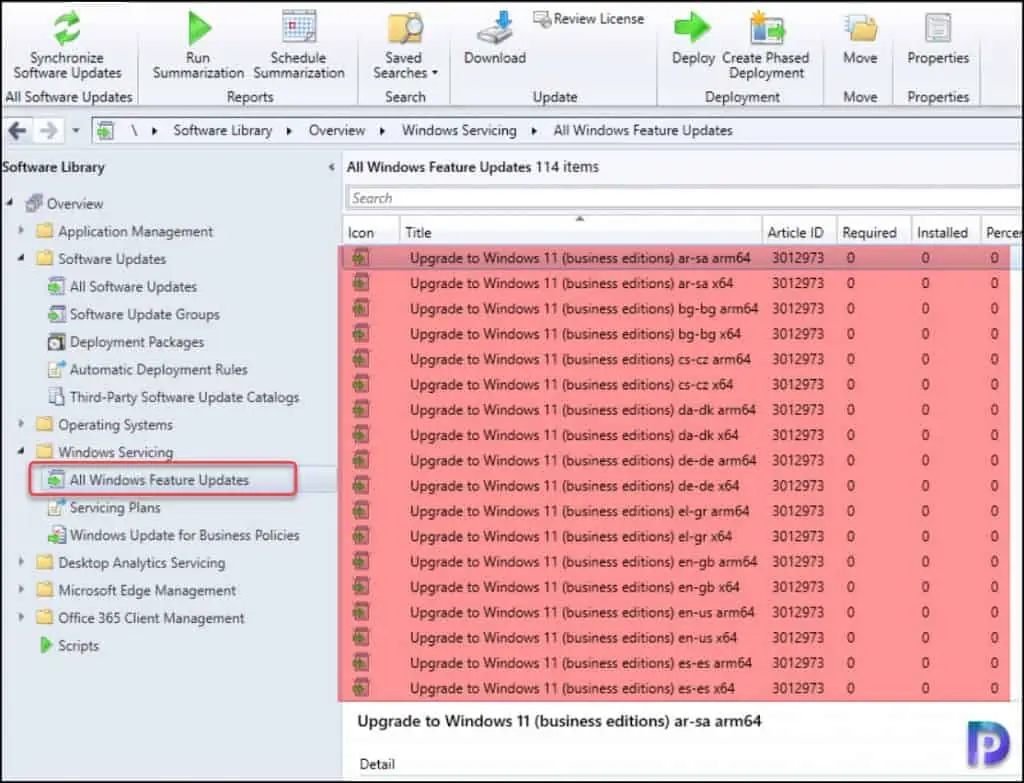Click the breadcrumb root console icon
This screenshot has width=1024, height=783.
click(x=105, y=131)
